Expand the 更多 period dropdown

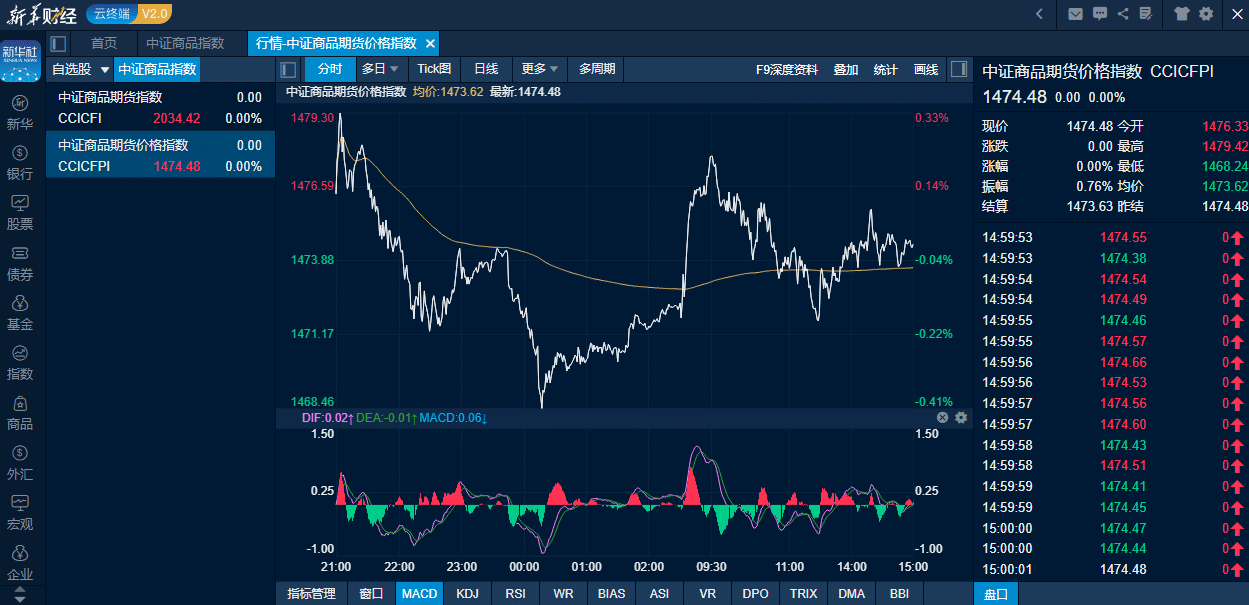(x=541, y=69)
